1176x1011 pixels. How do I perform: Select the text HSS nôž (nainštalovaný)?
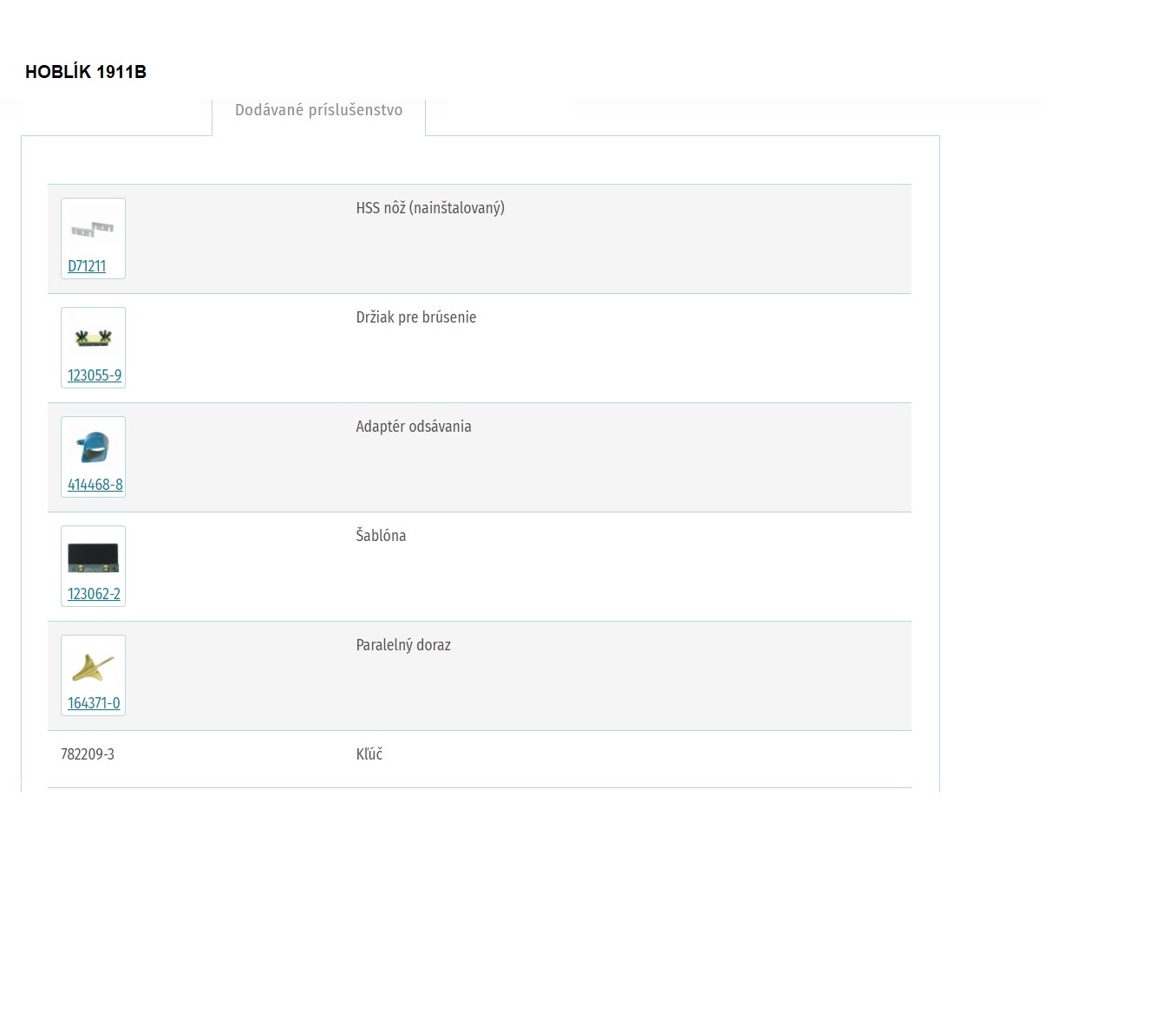point(430,208)
